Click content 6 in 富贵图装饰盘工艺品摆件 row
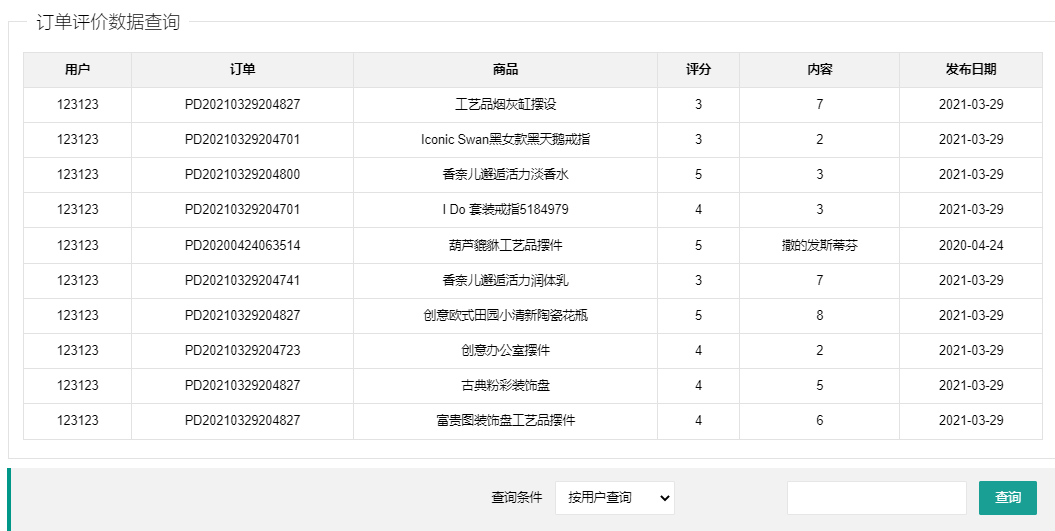This screenshot has width=1055, height=531. coord(820,420)
